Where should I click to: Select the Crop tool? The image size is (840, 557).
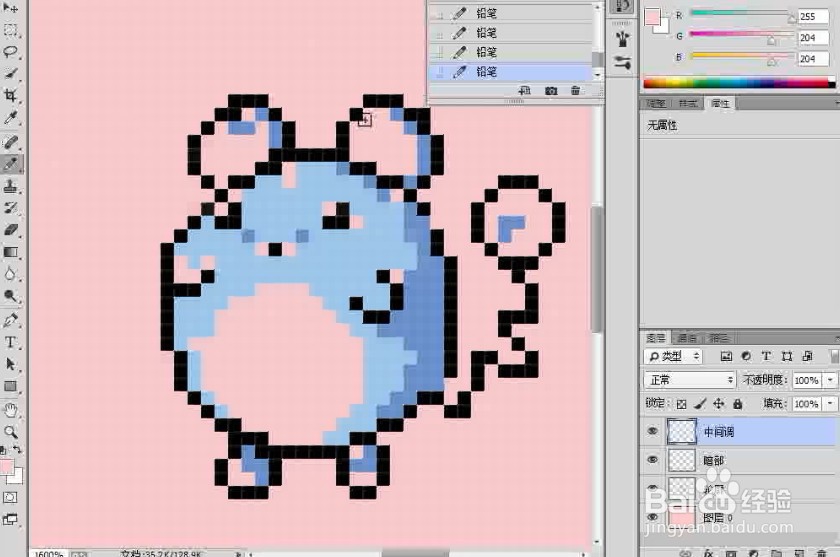pyautogui.click(x=11, y=95)
